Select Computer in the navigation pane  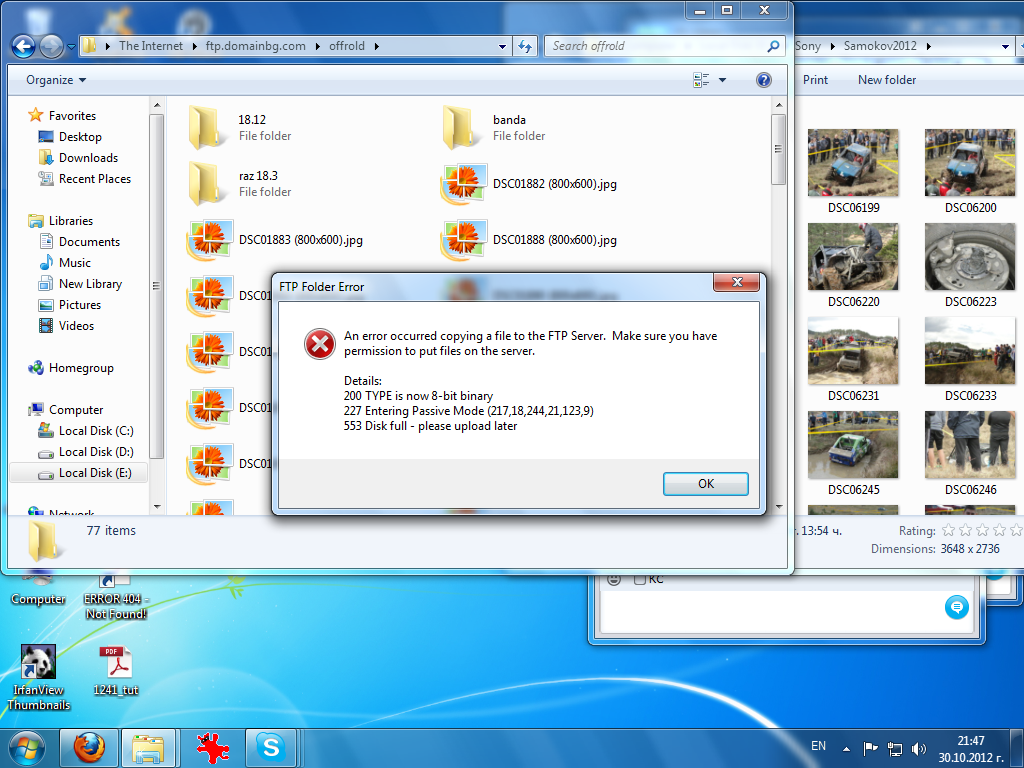click(x=76, y=409)
